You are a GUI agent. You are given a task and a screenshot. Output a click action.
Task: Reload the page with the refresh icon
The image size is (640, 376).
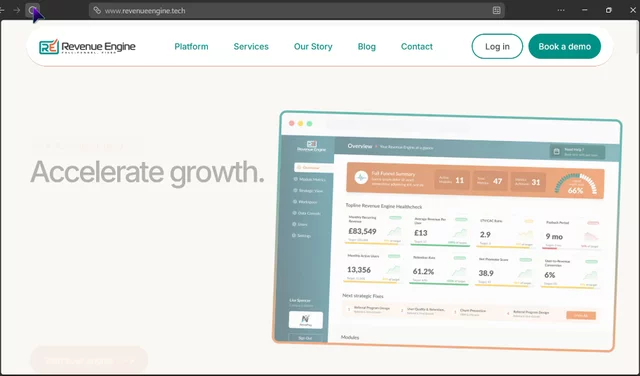click(x=32, y=10)
